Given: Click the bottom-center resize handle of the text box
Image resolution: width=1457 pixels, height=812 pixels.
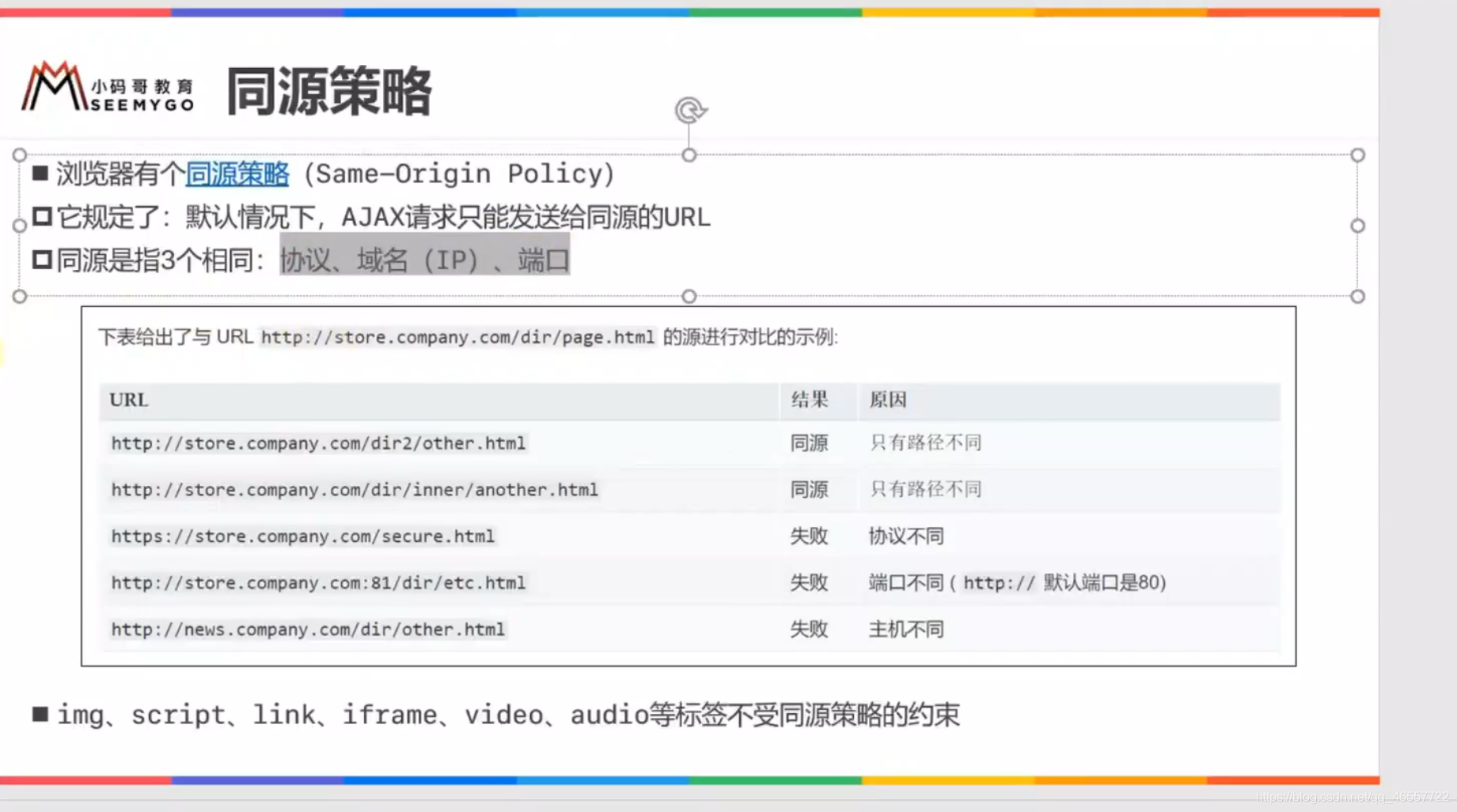Looking at the screenshot, I should click(689, 296).
